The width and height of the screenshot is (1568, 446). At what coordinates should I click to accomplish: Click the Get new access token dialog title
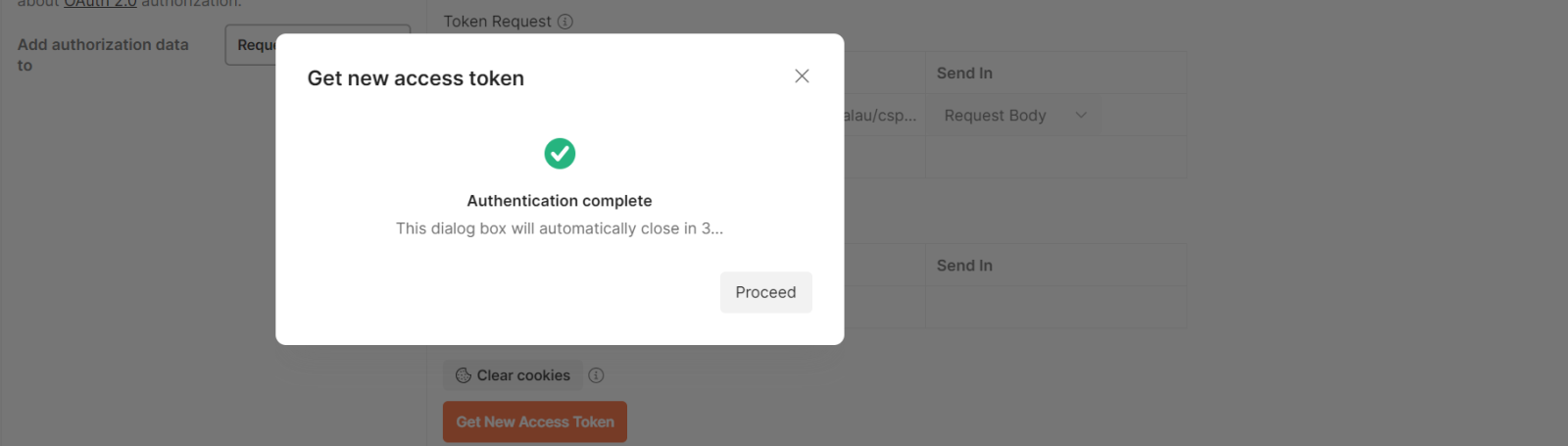[x=416, y=78]
